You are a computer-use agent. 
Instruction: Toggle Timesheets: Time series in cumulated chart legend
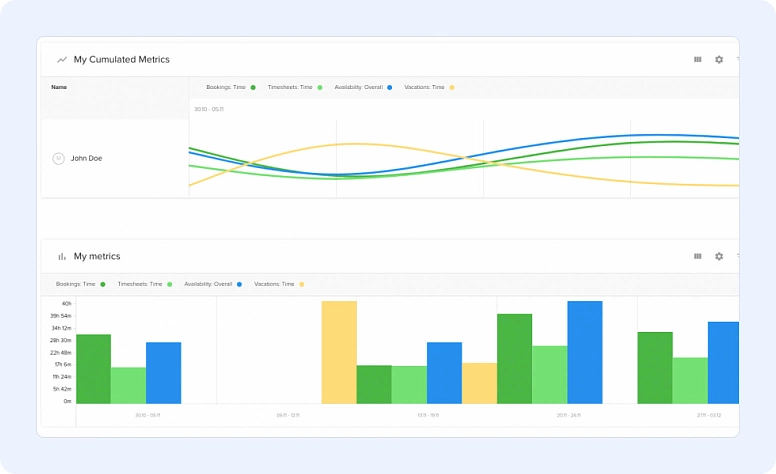294,88
